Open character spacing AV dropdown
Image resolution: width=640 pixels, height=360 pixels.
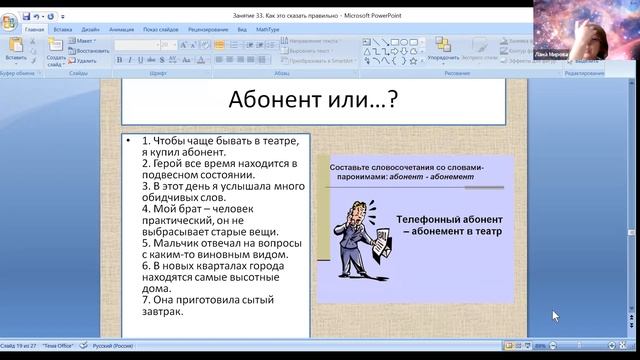click(173, 60)
